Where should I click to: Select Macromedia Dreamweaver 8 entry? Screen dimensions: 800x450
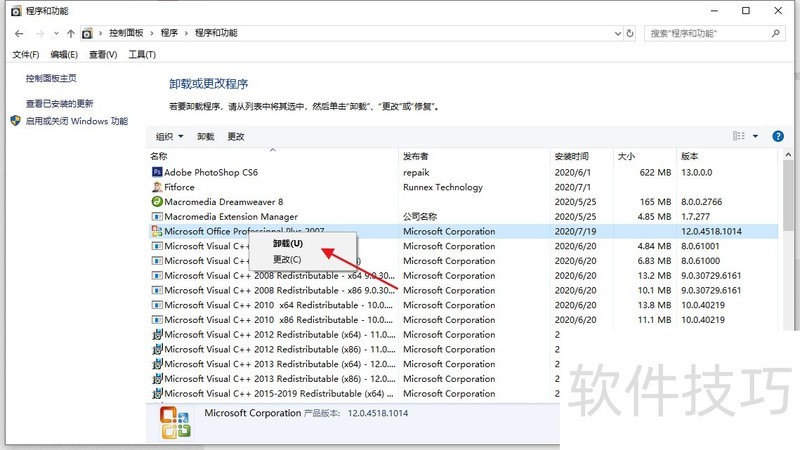[223, 202]
